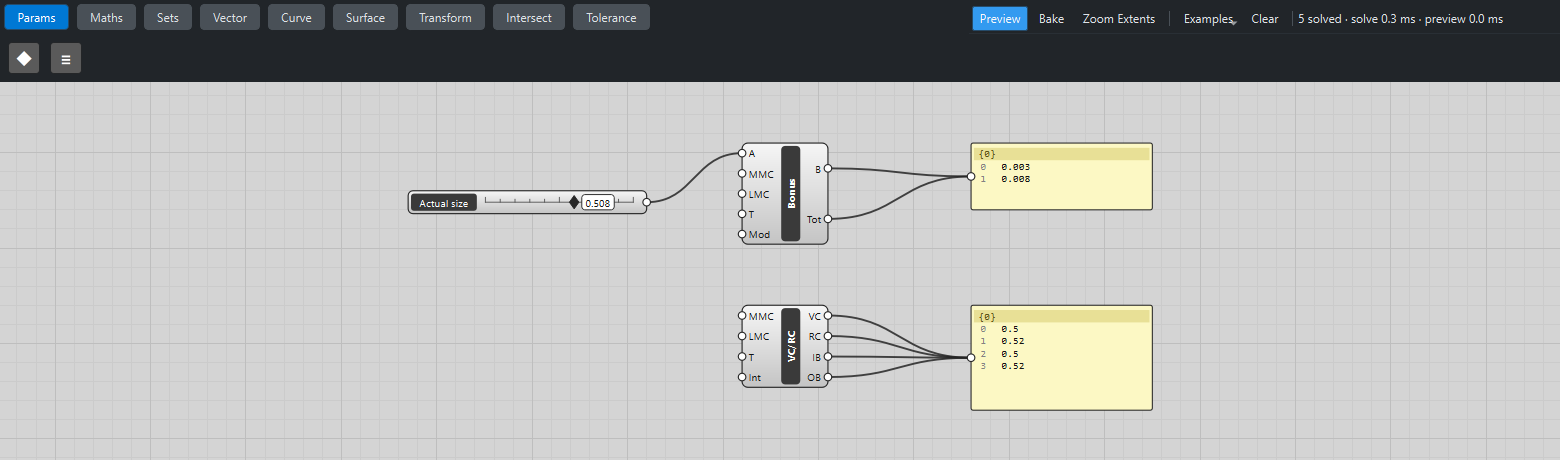This screenshot has width=1560, height=460.
Task: Toggle the Preview button
Action: [x=1000, y=18]
